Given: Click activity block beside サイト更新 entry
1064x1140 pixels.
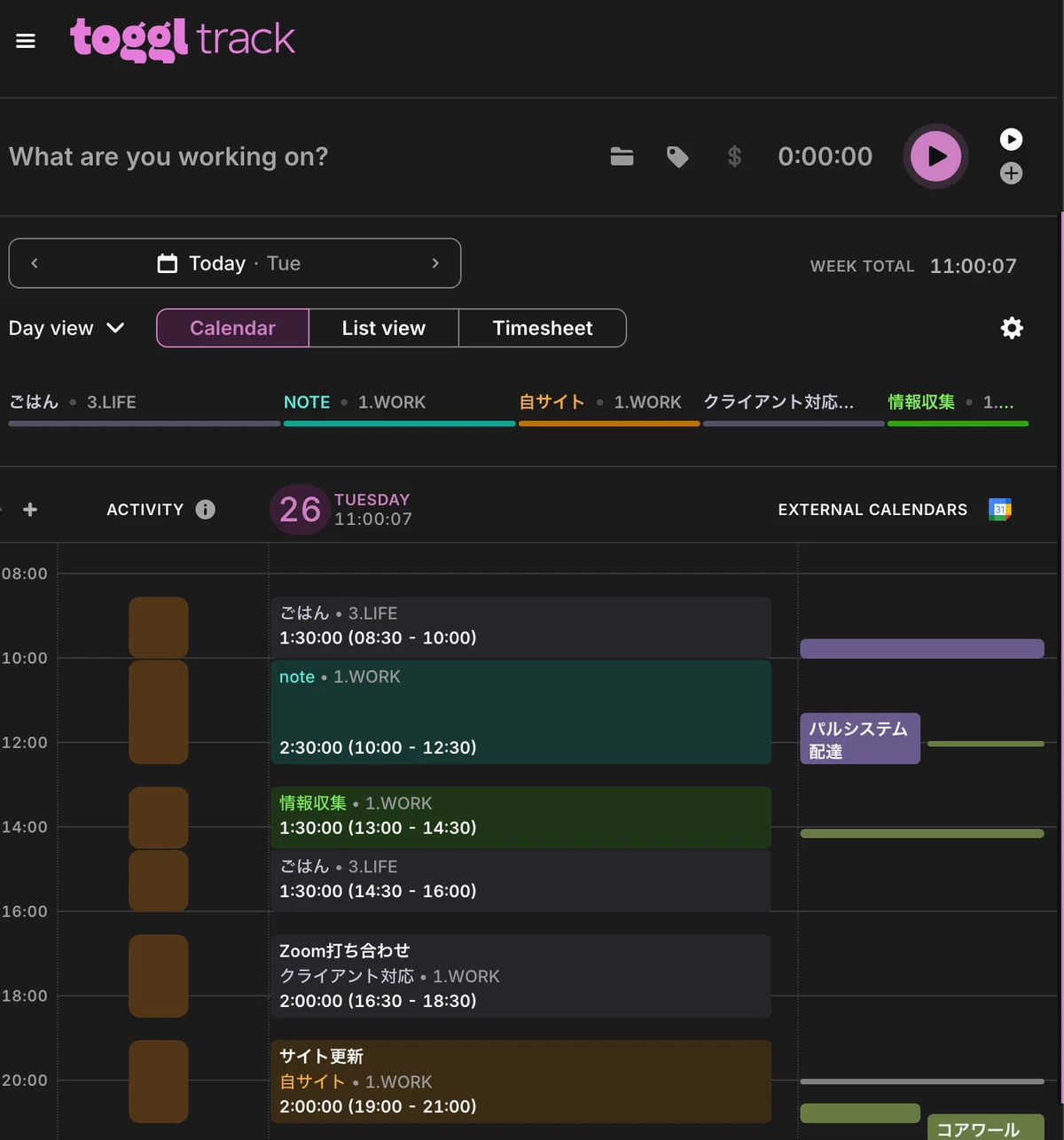Looking at the screenshot, I should point(159,1081).
